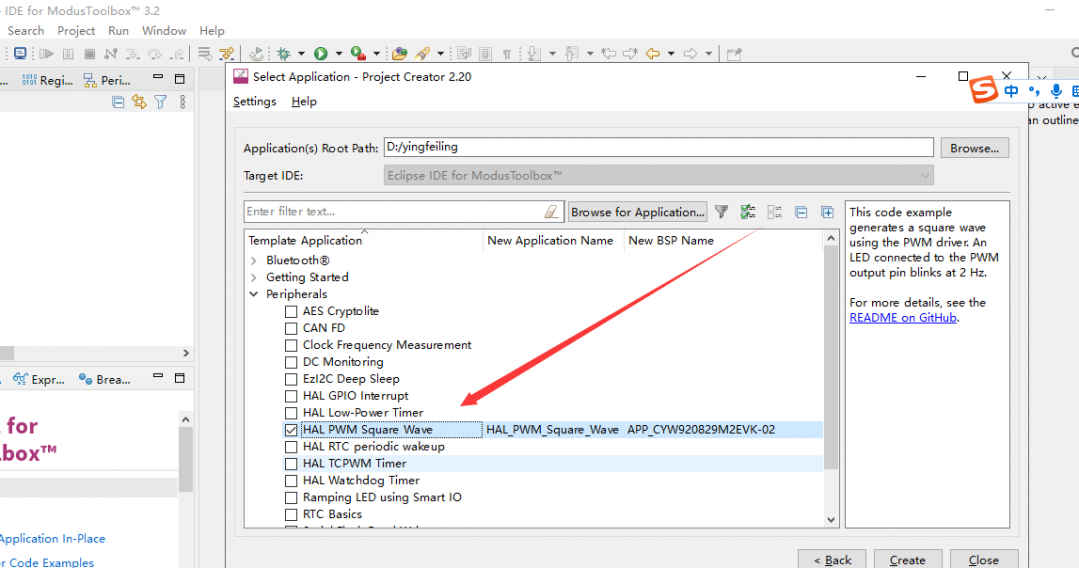Open the Eclipse Search menu
Screen dimensions: 1079x568
pos(25,31)
